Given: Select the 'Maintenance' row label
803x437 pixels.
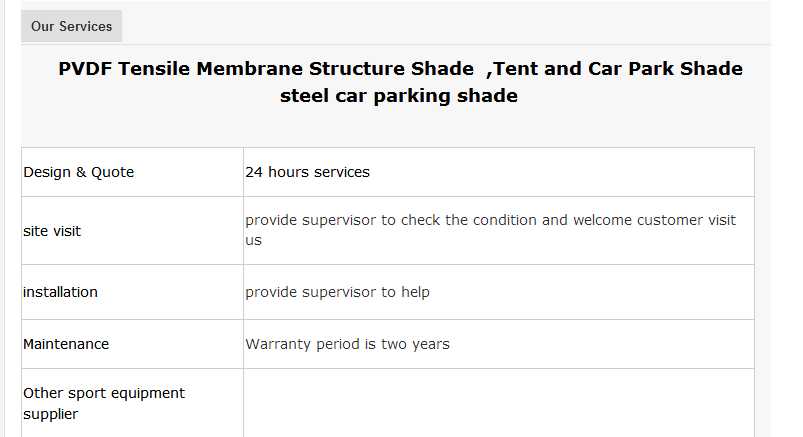Looking at the screenshot, I should tap(66, 344).
